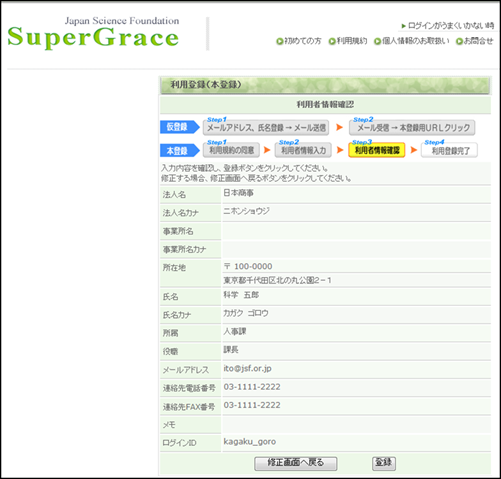Viewport: 501px width, 479px height.
Task: Click orange arrow after メール送信 step
Action: click(339, 127)
